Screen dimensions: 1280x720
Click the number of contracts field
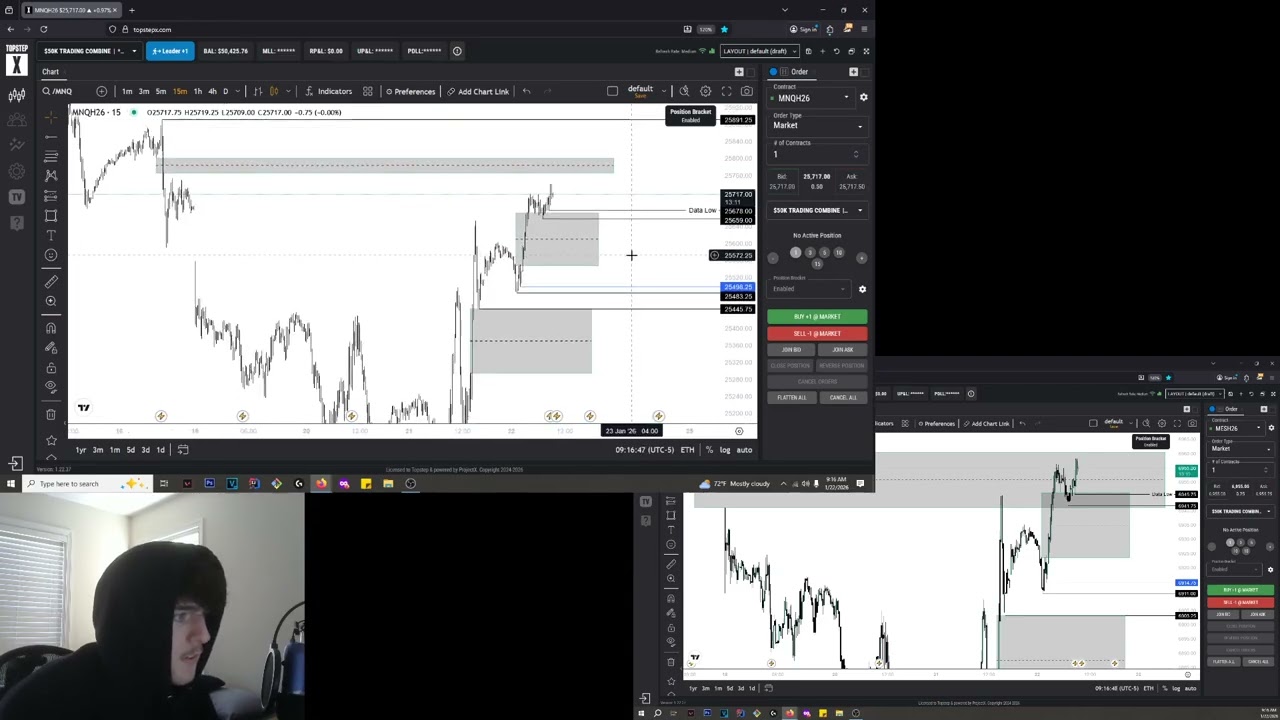point(815,154)
